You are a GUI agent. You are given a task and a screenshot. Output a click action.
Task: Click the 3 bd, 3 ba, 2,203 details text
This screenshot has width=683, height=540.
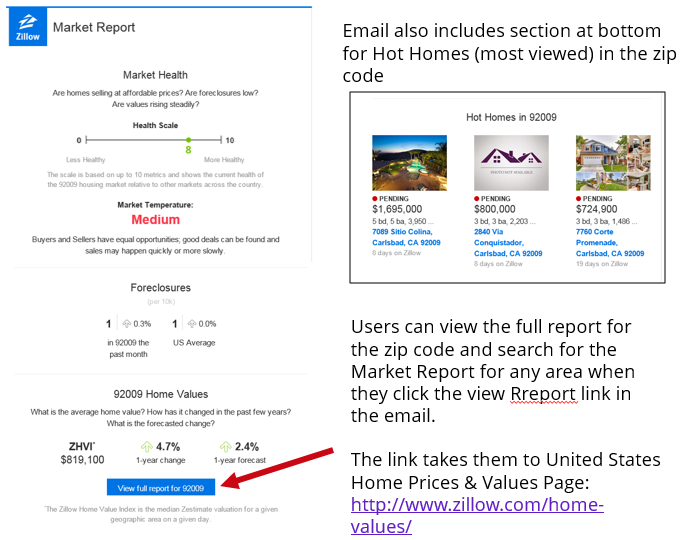pyautogui.click(x=504, y=221)
